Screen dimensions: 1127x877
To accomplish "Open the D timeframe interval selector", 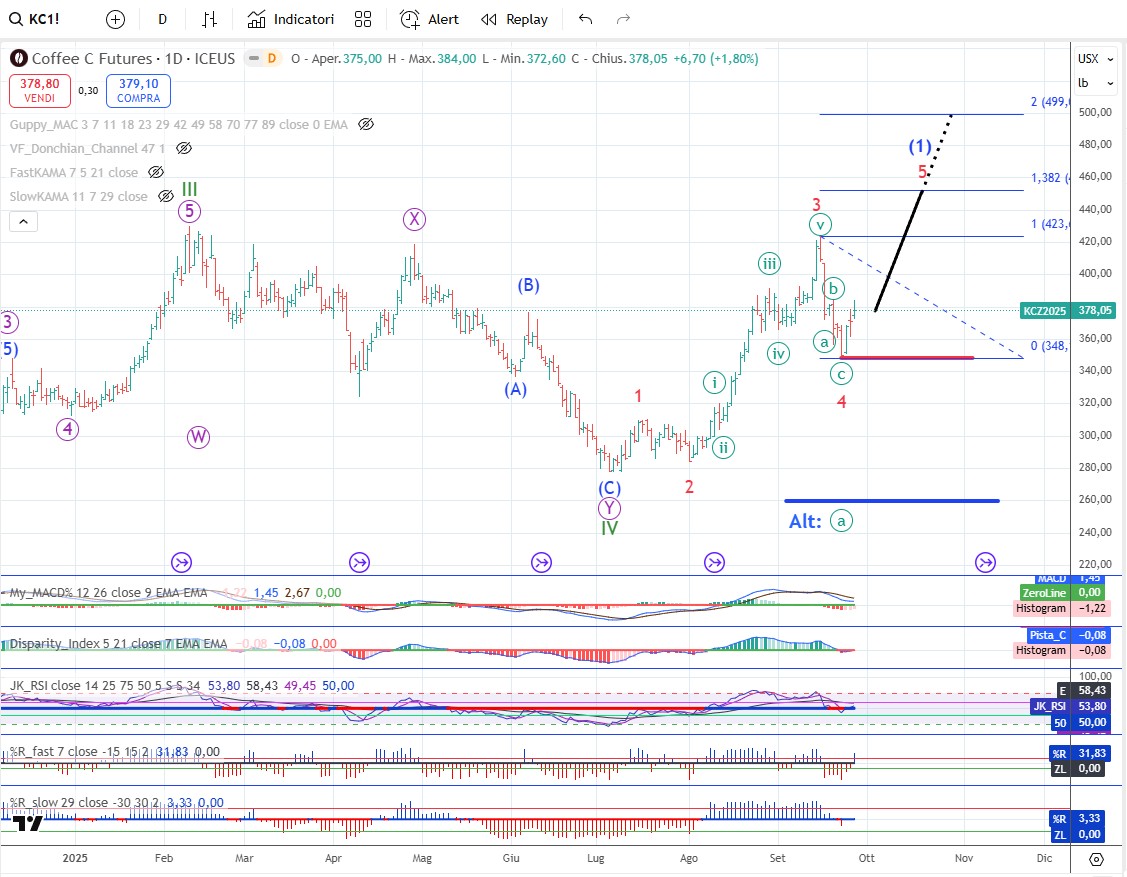I will pyautogui.click(x=162, y=19).
